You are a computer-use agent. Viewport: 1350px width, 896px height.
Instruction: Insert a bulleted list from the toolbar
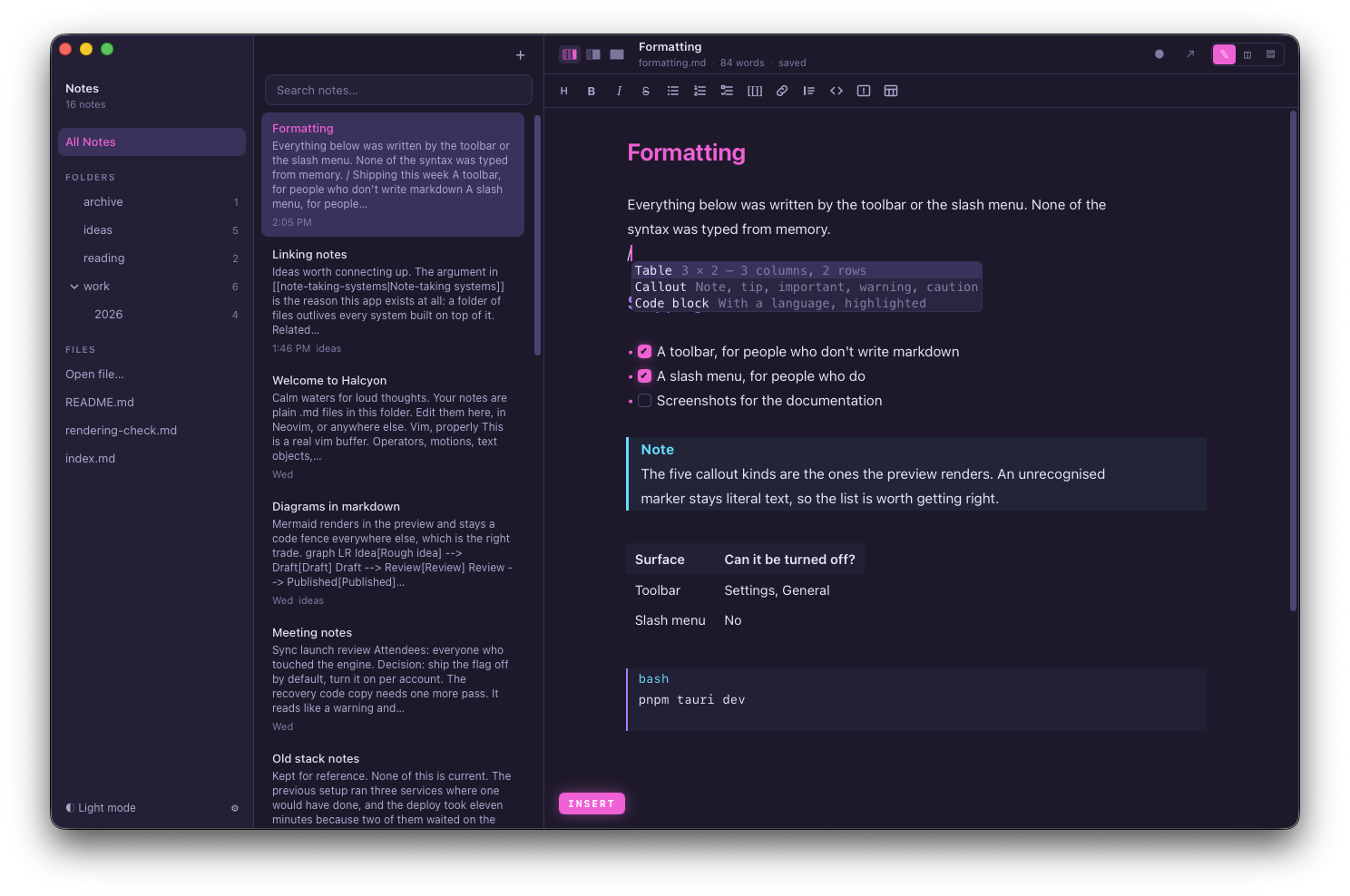pos(673,91)
